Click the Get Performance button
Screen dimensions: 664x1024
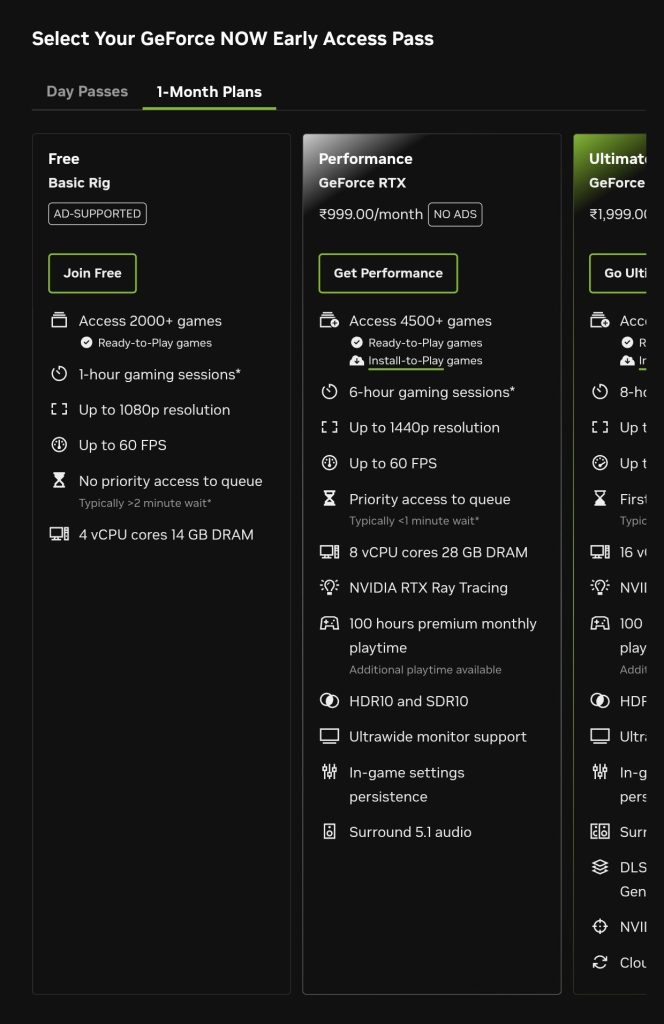click(x=388, y=273)
